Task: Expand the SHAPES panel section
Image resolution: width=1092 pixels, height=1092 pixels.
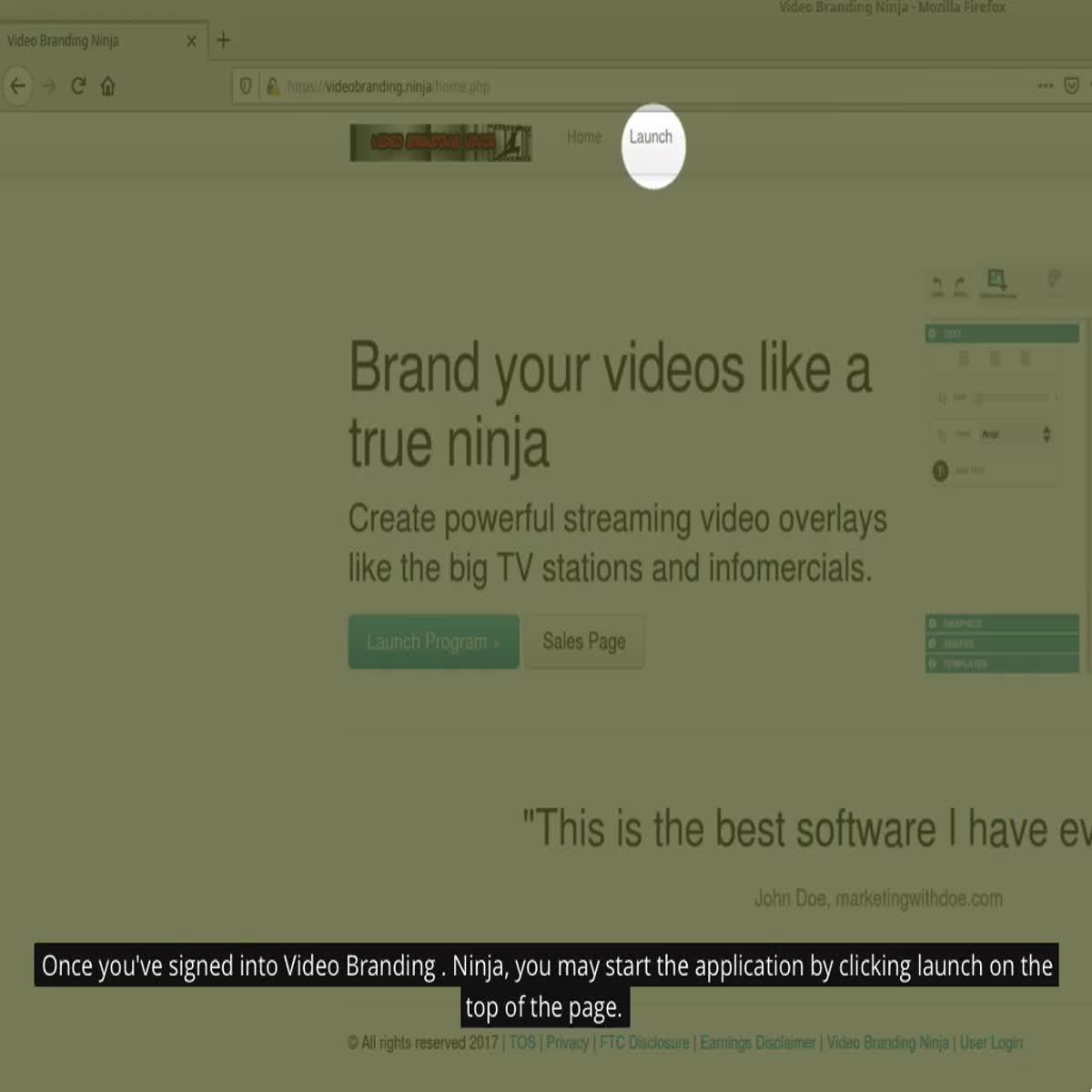Action: click(999, 643)
